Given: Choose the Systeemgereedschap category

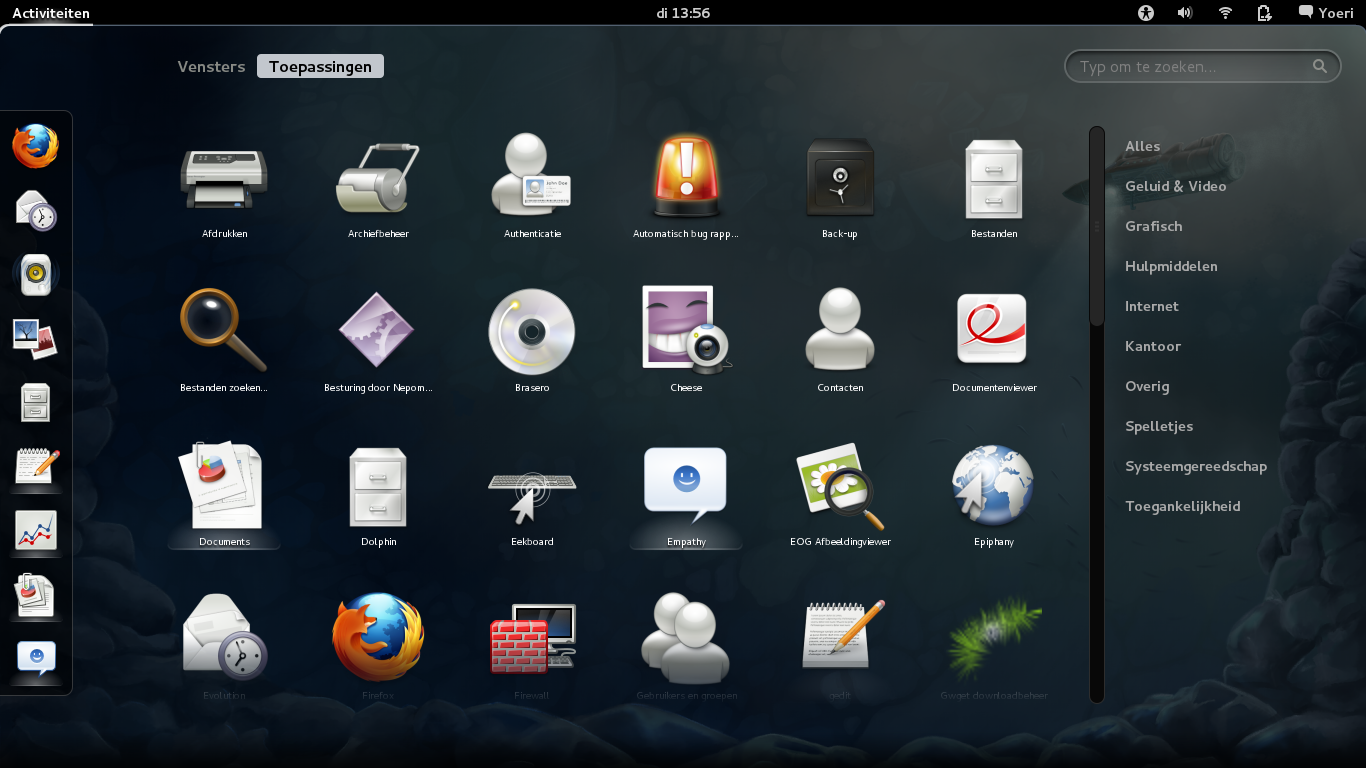Looking at the screenshot, I should click(1196, 466).
